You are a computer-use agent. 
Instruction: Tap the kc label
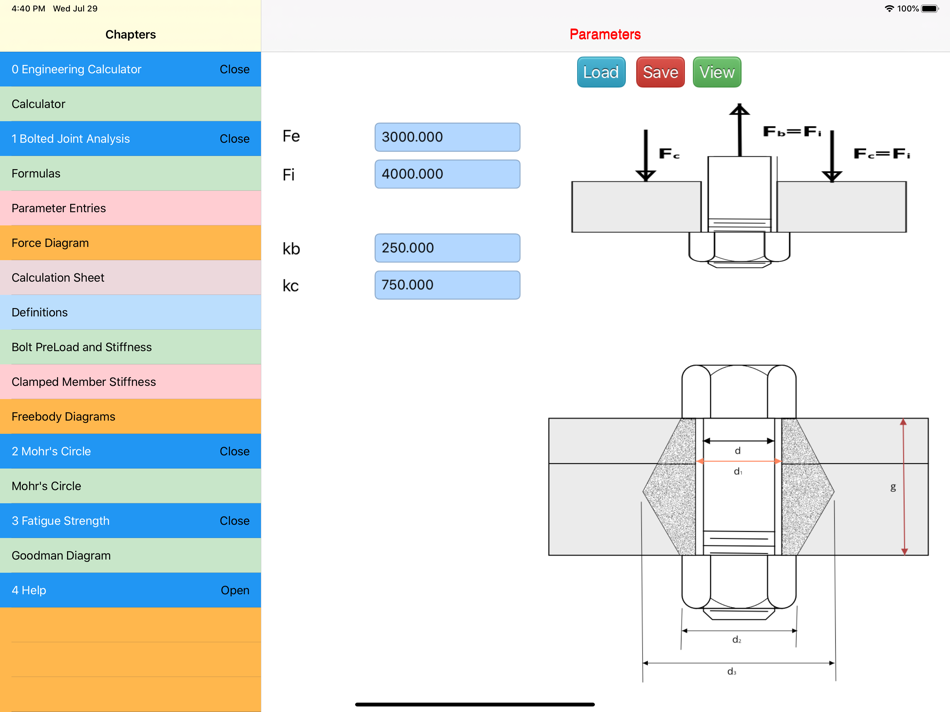tap(290, 286)
